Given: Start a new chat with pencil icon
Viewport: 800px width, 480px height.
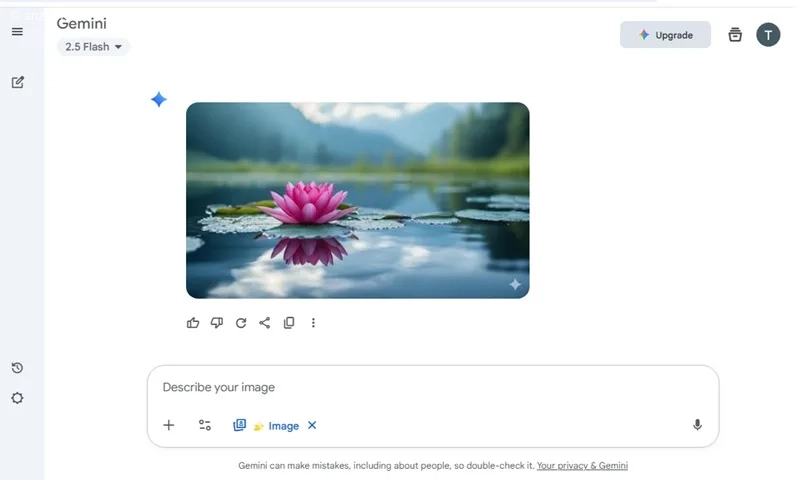Looking at the screenshot, I should pyautogui.click(x=18, y=82).
